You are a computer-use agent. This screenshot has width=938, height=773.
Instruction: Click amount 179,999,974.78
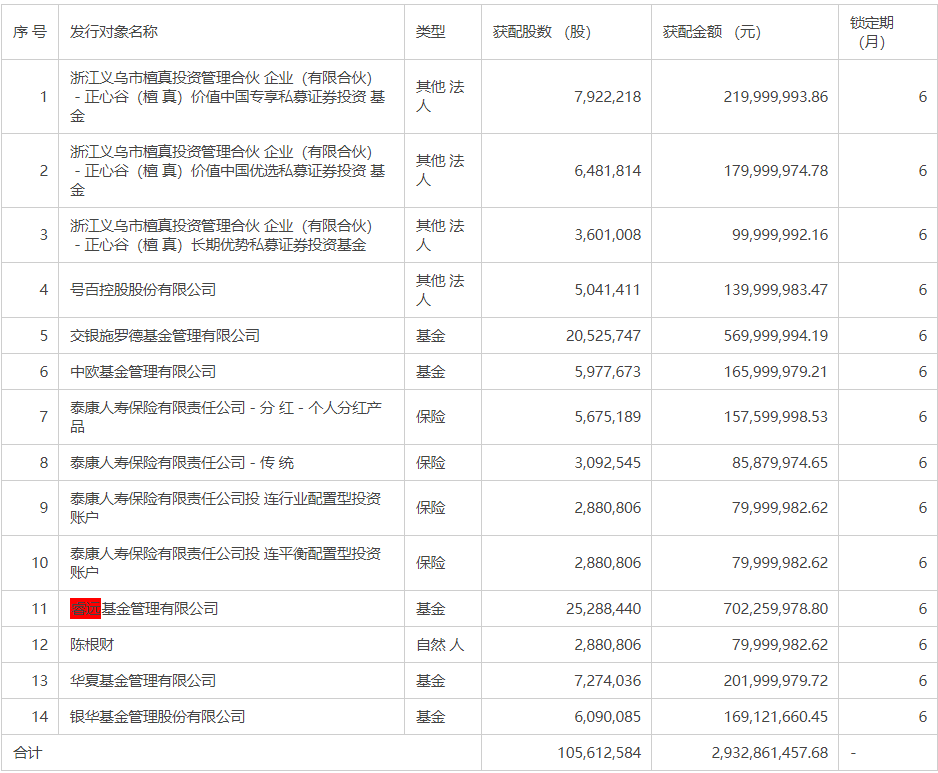tap(776, 171)
